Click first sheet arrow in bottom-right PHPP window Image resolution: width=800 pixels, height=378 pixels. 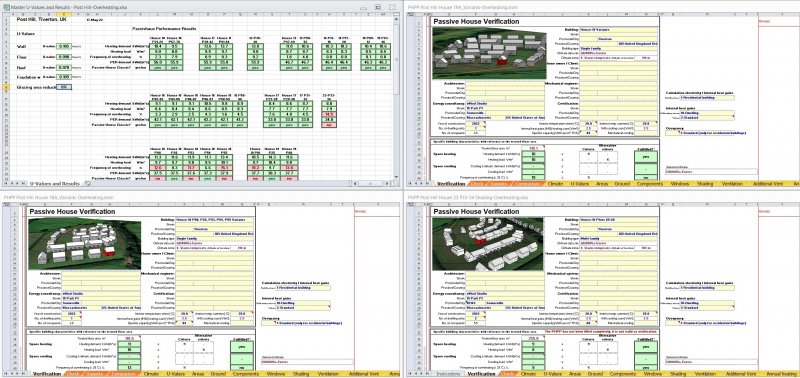click(x=410, y=373)
